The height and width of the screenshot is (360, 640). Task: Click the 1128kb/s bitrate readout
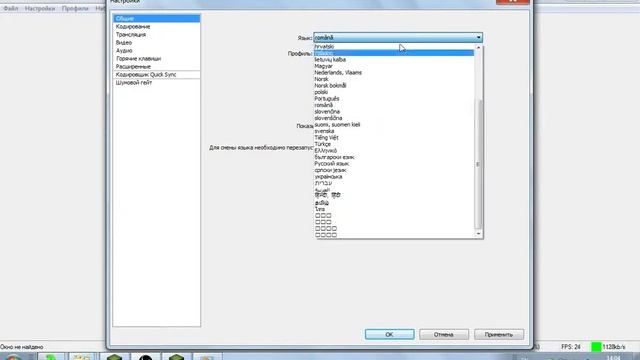(614, 347)
